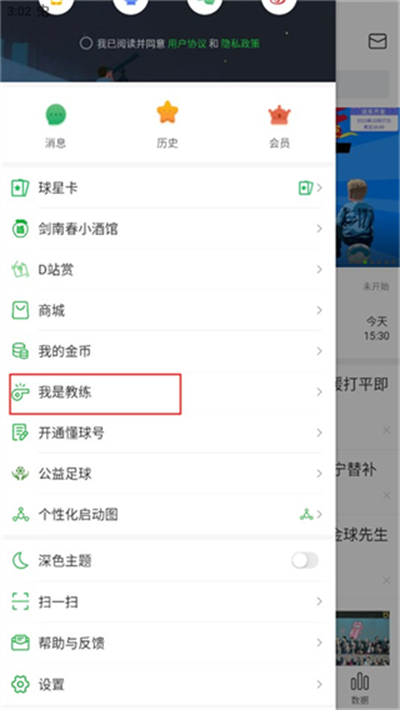Select the 开通懂球号 menu entry
The image size is (400, 710).
point(168,433)
